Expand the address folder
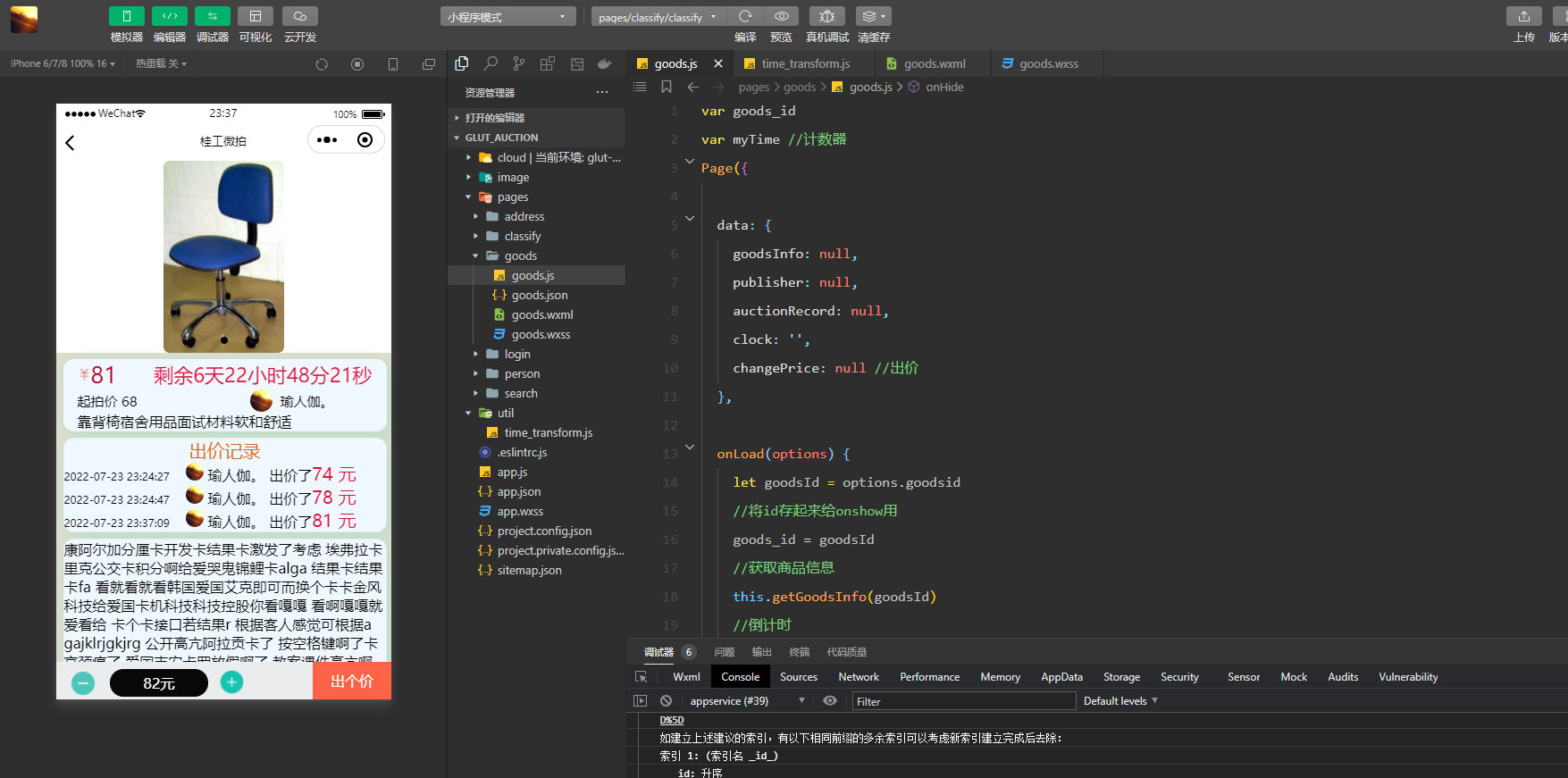 pos(524,217)
